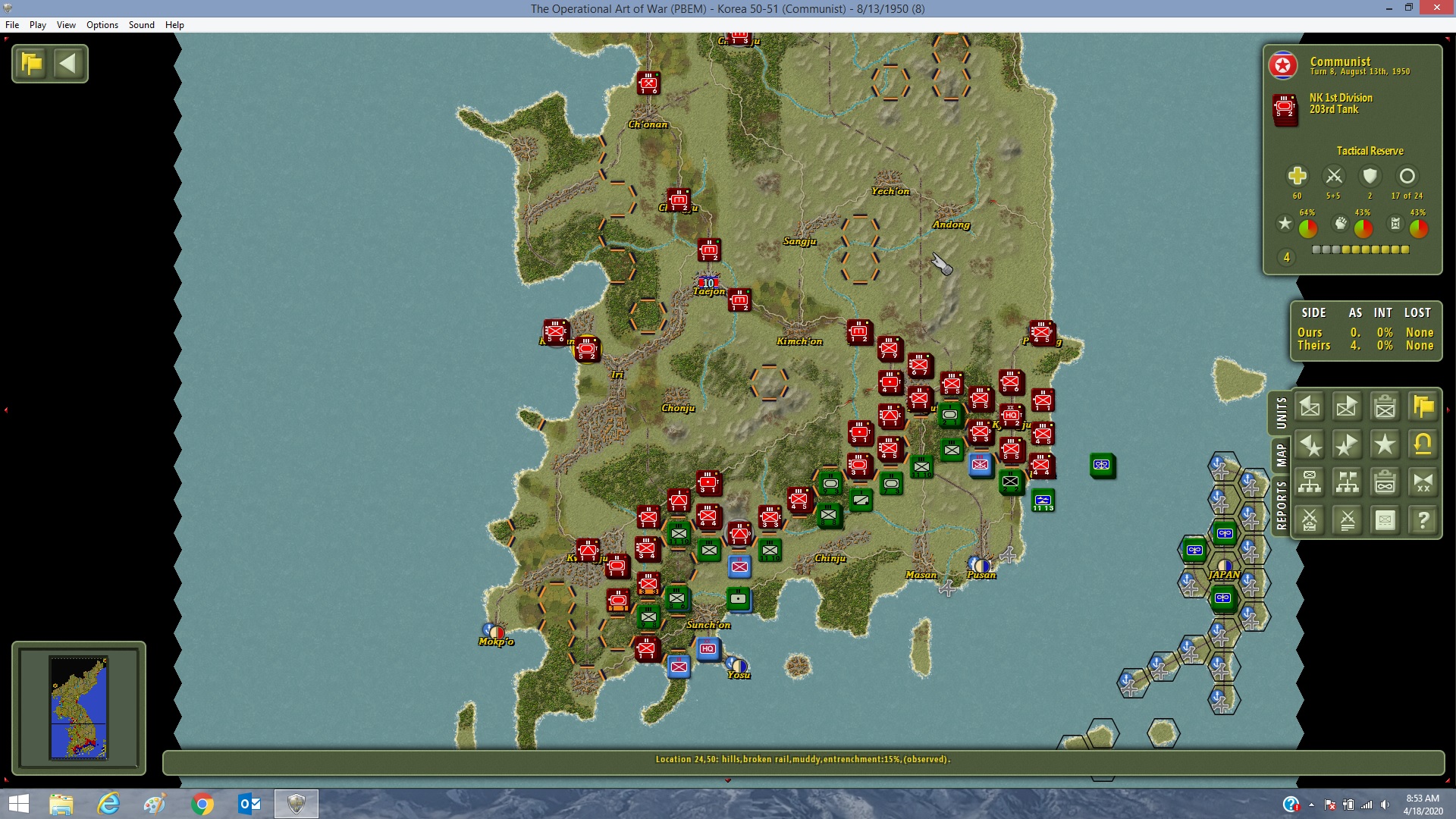The width and height of the screenshot is (1456, 819).
Task: Click the Mokp'o port marker
Action: click(x=494, y=631)
